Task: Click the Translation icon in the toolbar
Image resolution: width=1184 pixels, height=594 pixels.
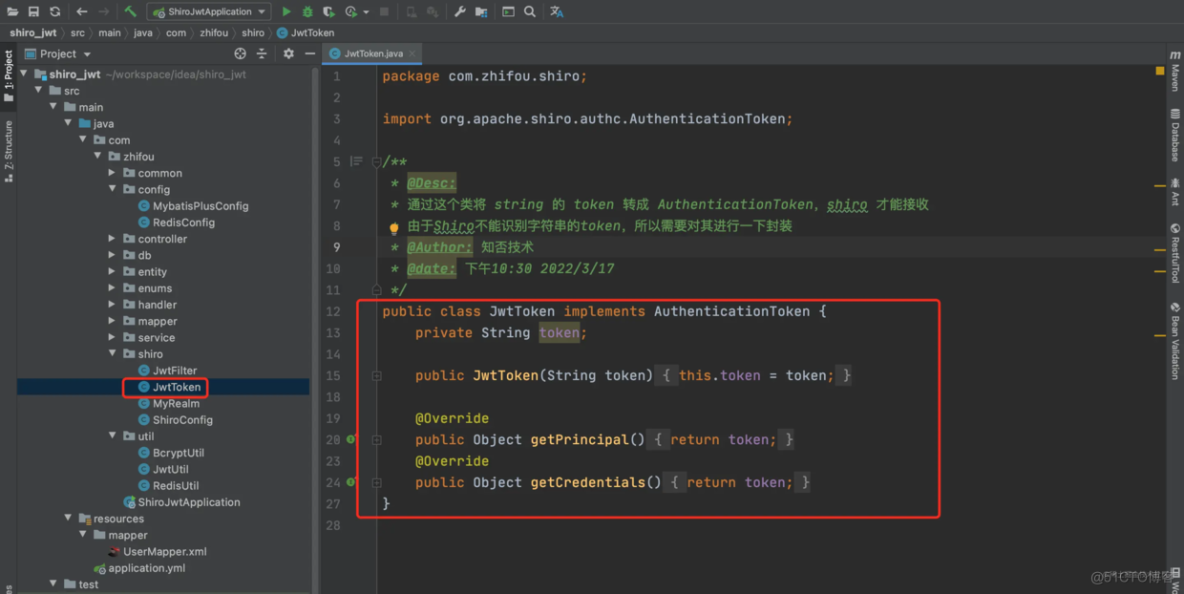Action: [556, 10]
